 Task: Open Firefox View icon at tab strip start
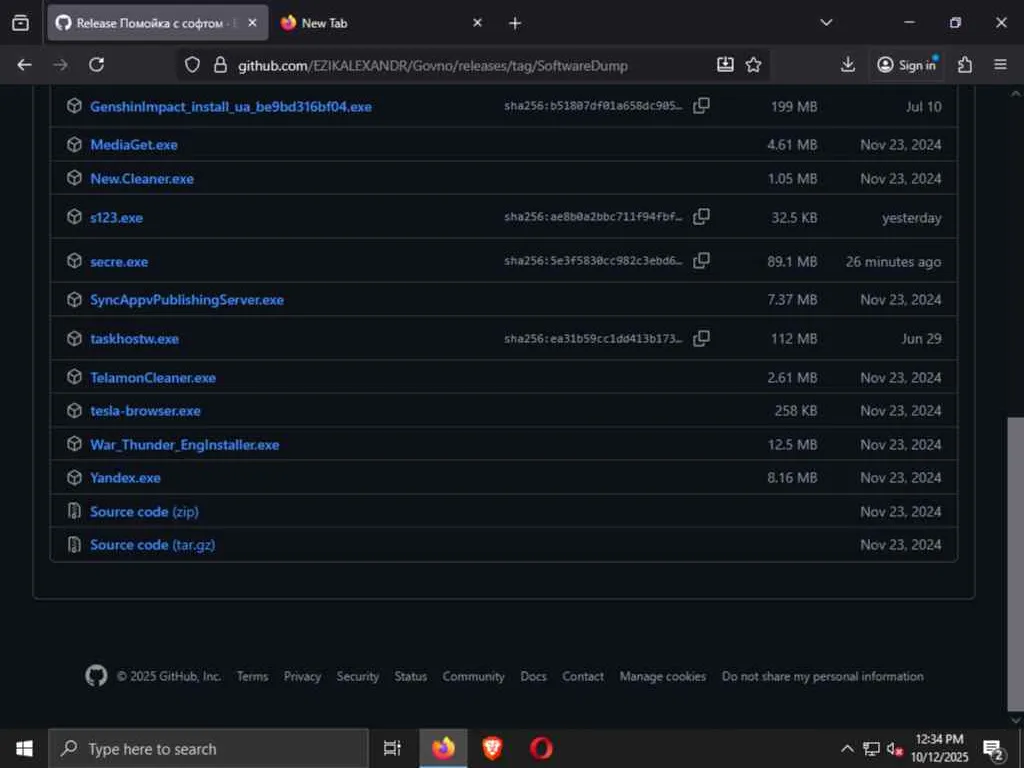click(20, 23)
